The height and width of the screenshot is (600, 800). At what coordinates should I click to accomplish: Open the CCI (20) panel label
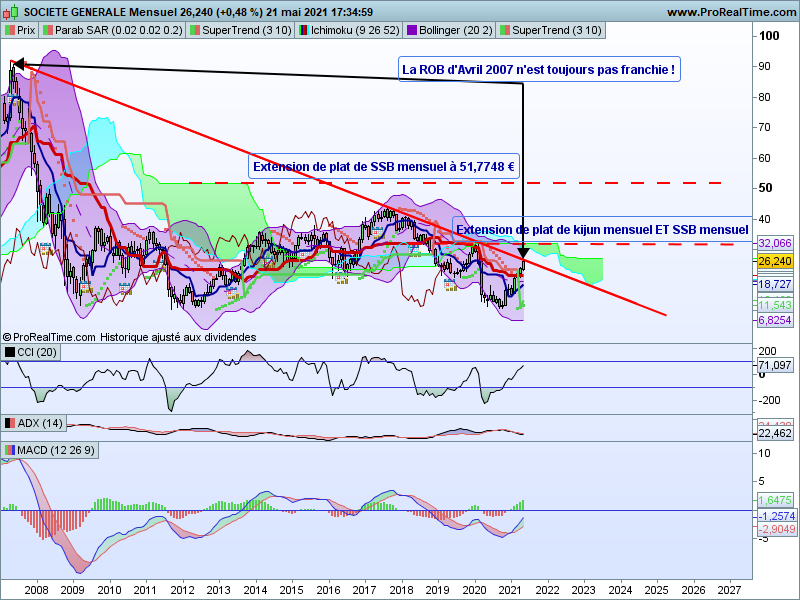pyautogui.click(x=31, y=352)
